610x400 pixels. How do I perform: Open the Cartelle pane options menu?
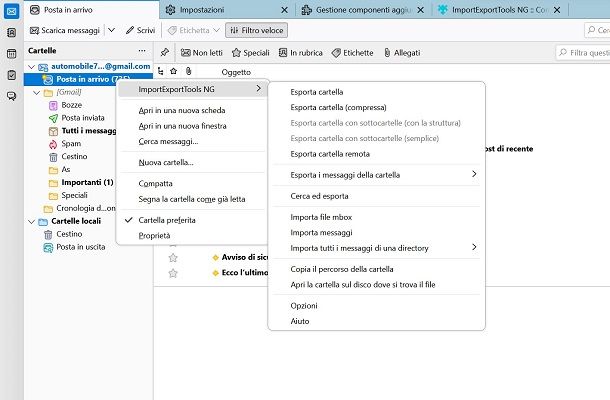pos(142,51)
